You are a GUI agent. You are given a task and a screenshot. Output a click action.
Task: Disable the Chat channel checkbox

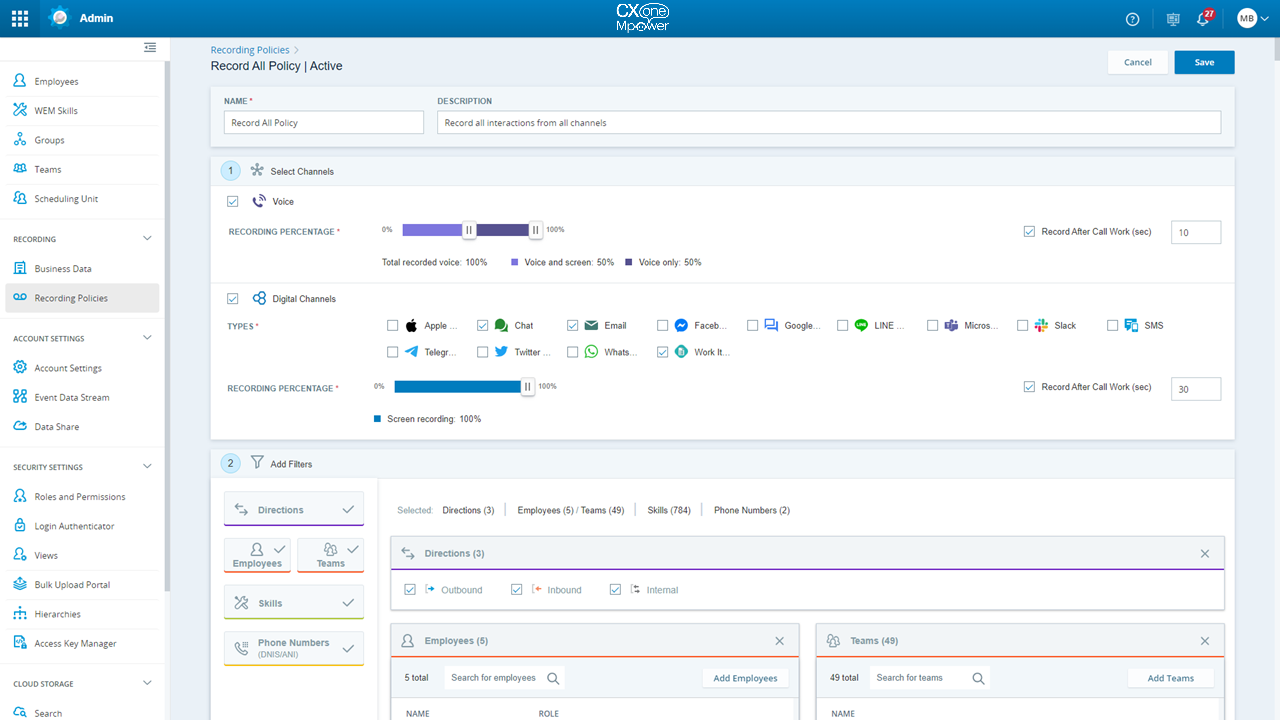484,325
